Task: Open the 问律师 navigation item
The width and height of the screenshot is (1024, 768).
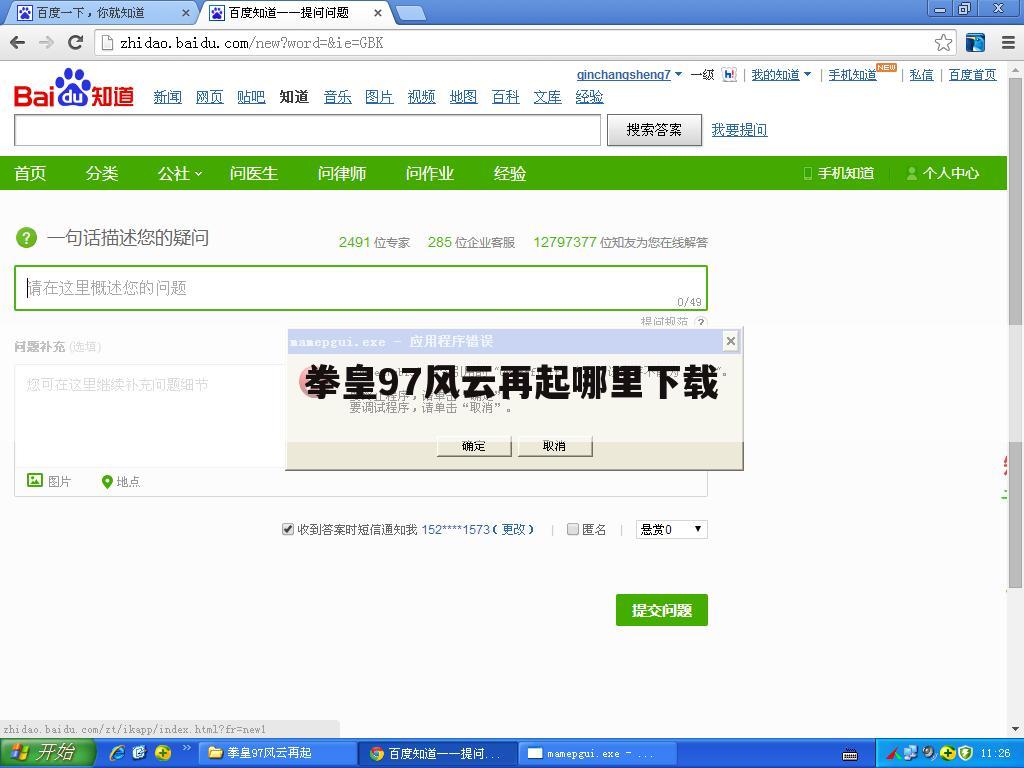Action: [342, 174]
